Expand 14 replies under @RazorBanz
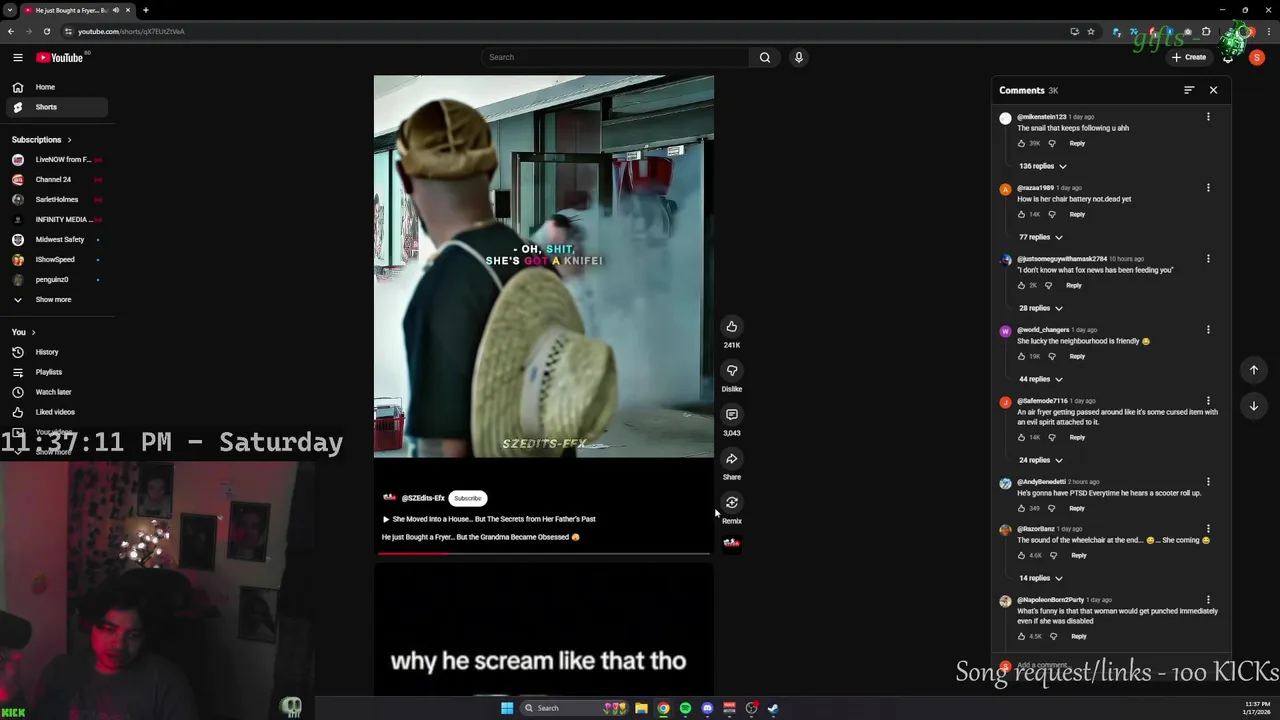Viewport: 1280px width, 720px height. 1041,578
